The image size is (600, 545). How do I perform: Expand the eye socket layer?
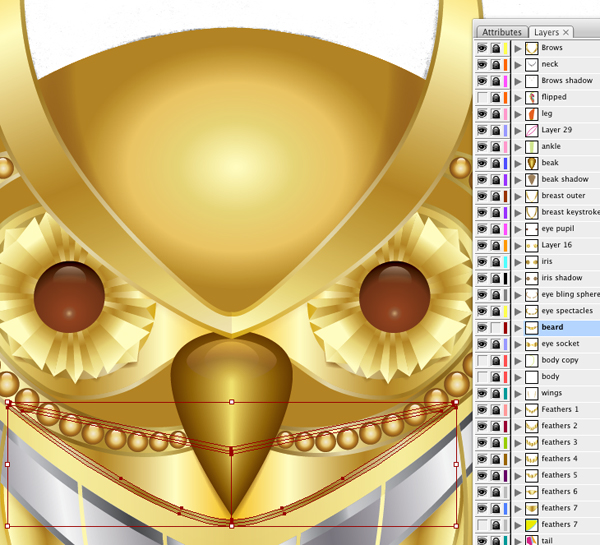tap(518, 344)
